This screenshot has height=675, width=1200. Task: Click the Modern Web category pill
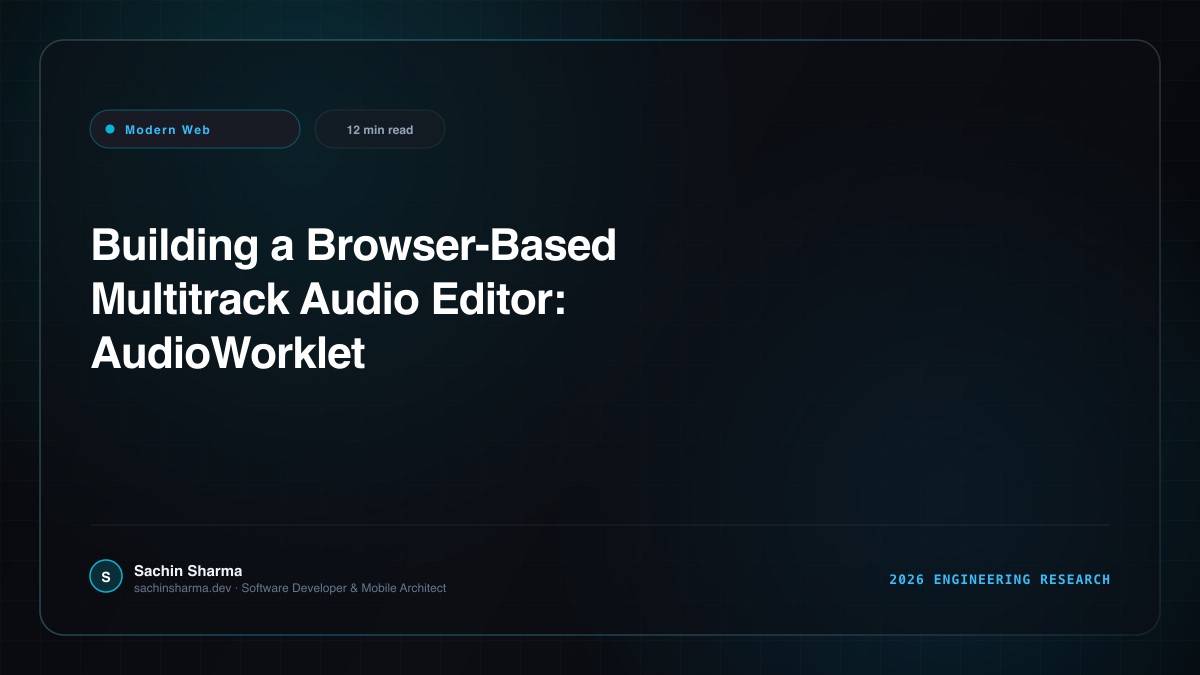[x=195, y=129]
